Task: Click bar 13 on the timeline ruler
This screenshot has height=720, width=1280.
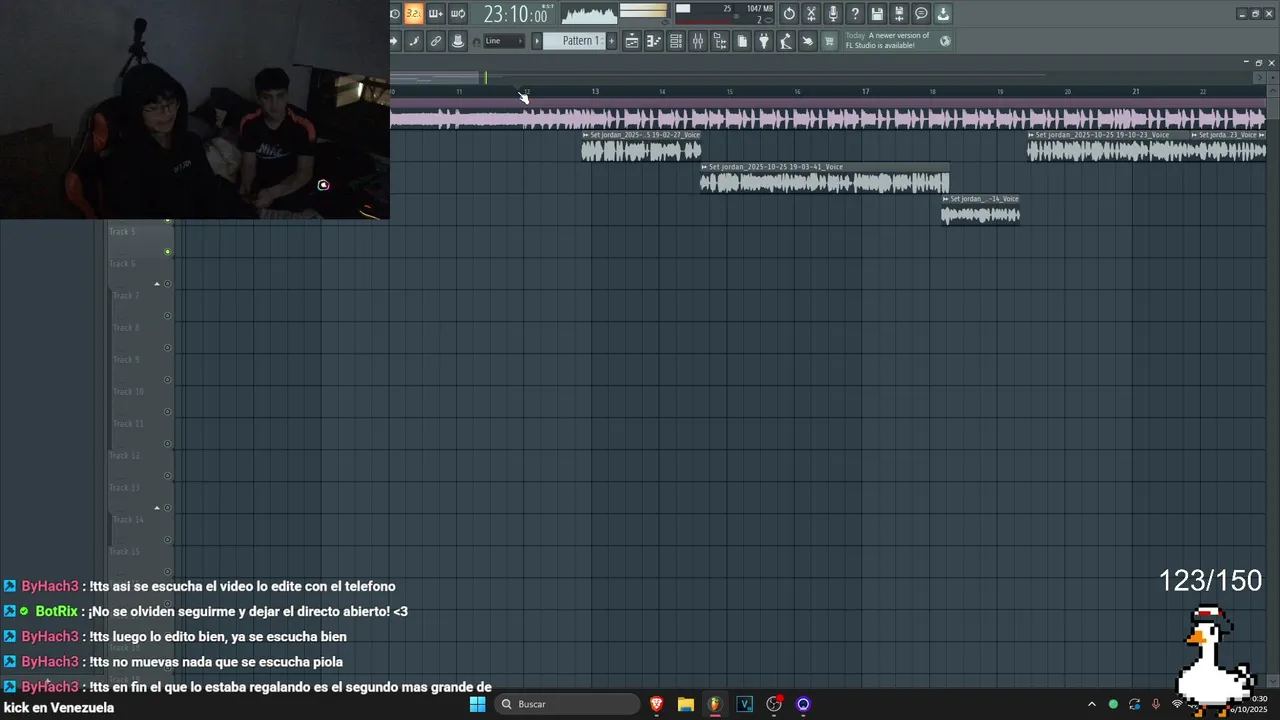Action: pyautogui.click(x=595, y=91)
